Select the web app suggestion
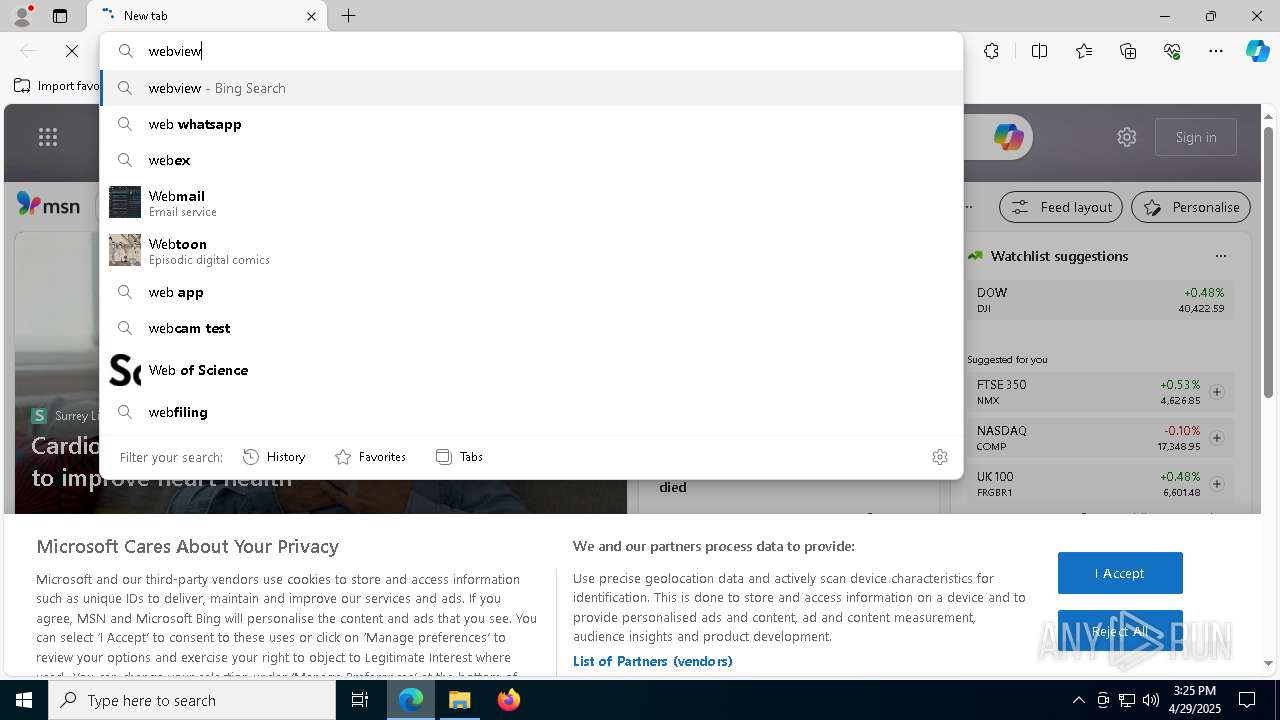1280x720 pixels. point(531,292)
